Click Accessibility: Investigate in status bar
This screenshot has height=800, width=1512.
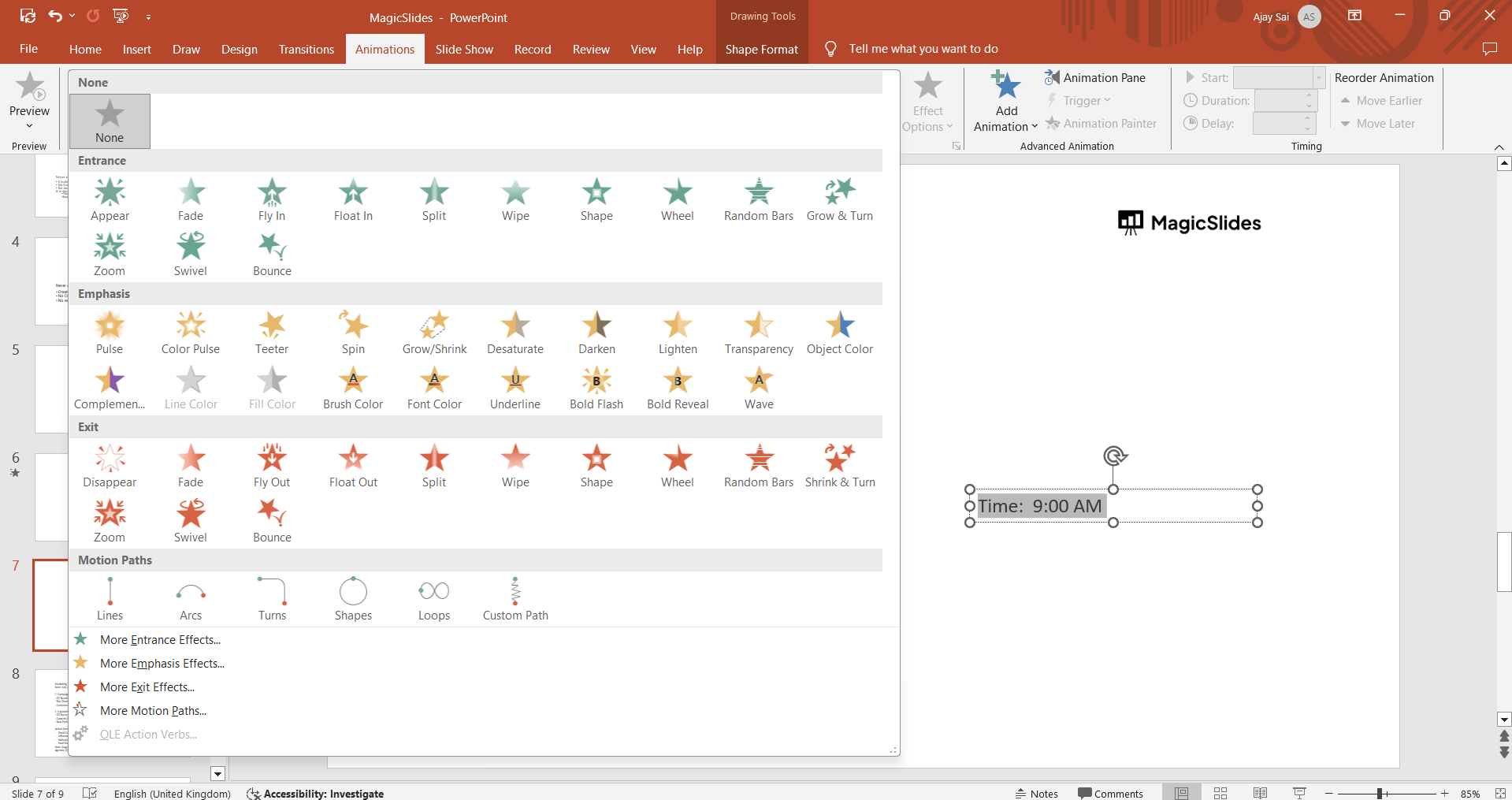click(315, 794)
